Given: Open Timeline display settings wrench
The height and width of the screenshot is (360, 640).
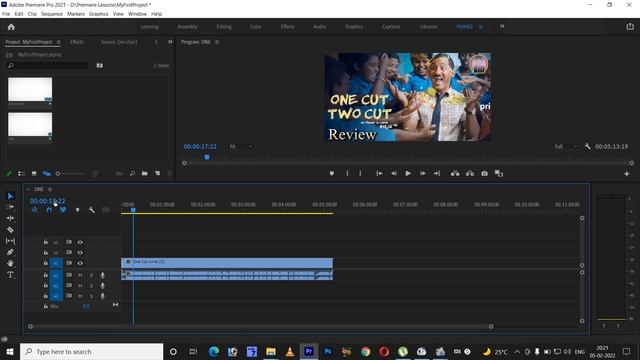Looking at the screenshot, I should point(91,210).
